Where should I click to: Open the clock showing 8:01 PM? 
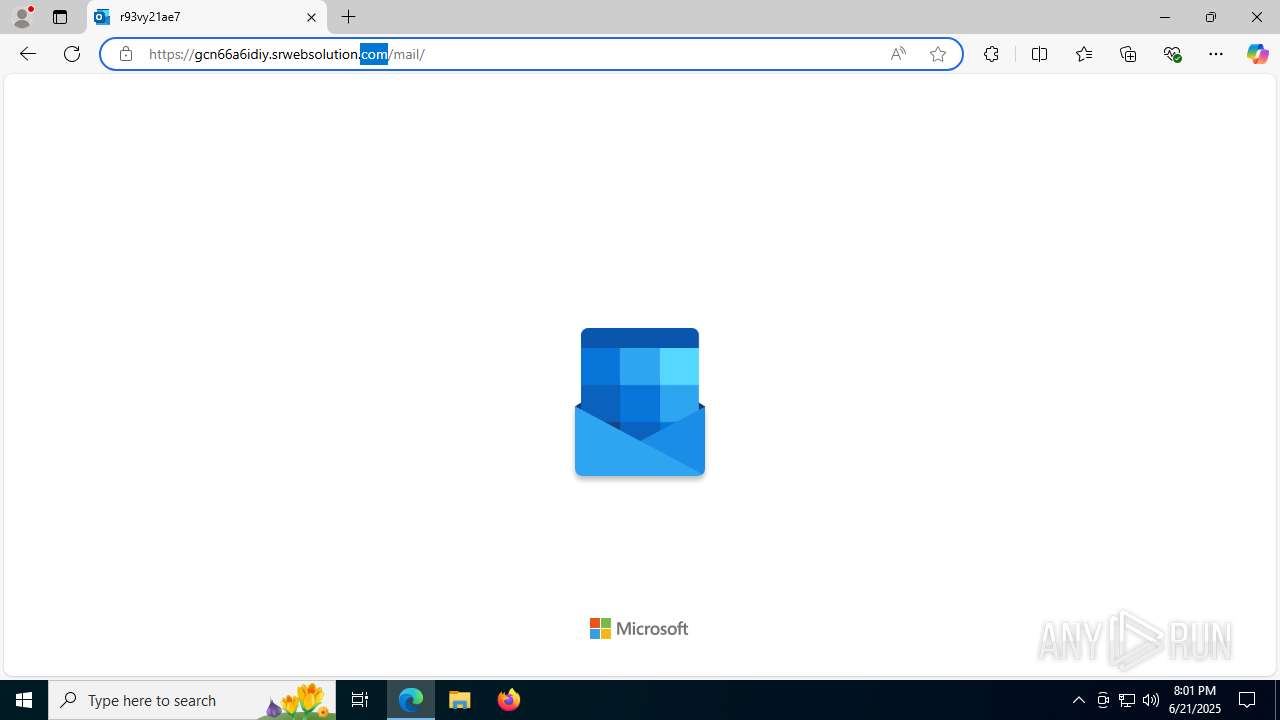(1197, 700)
